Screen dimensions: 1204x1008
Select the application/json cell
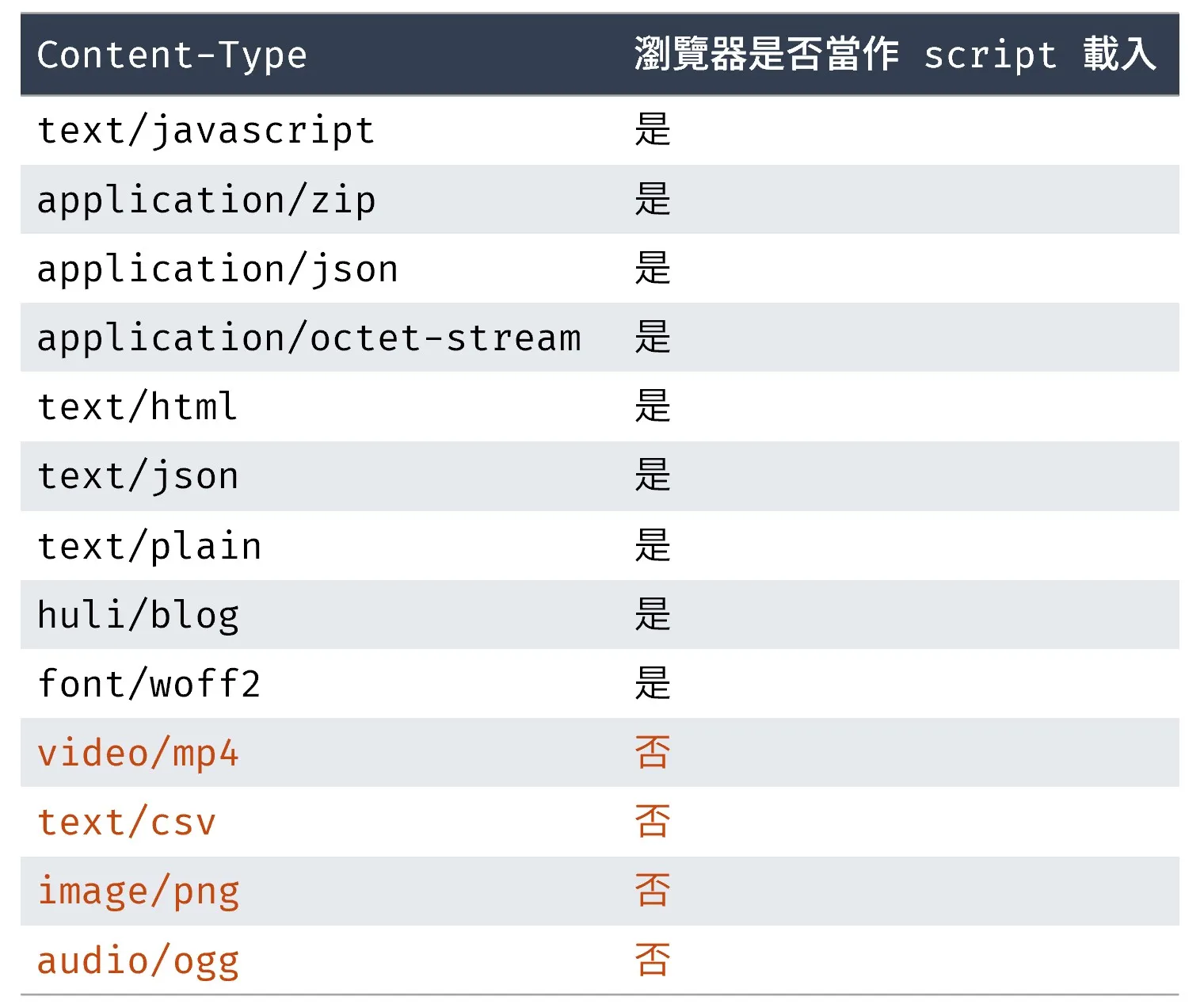pos(217,269)
